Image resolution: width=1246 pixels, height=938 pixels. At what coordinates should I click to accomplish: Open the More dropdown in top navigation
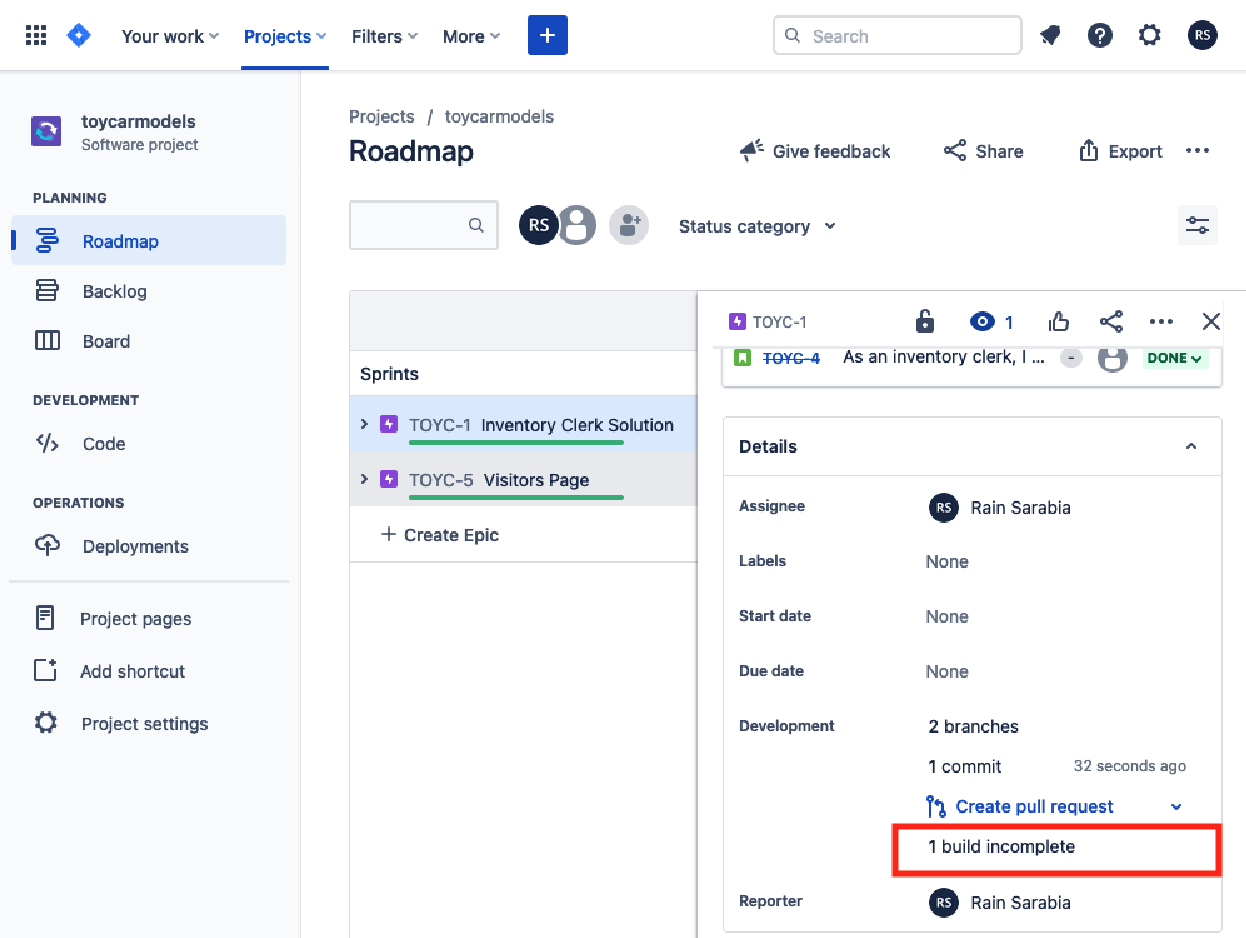[x=472, y=36]
